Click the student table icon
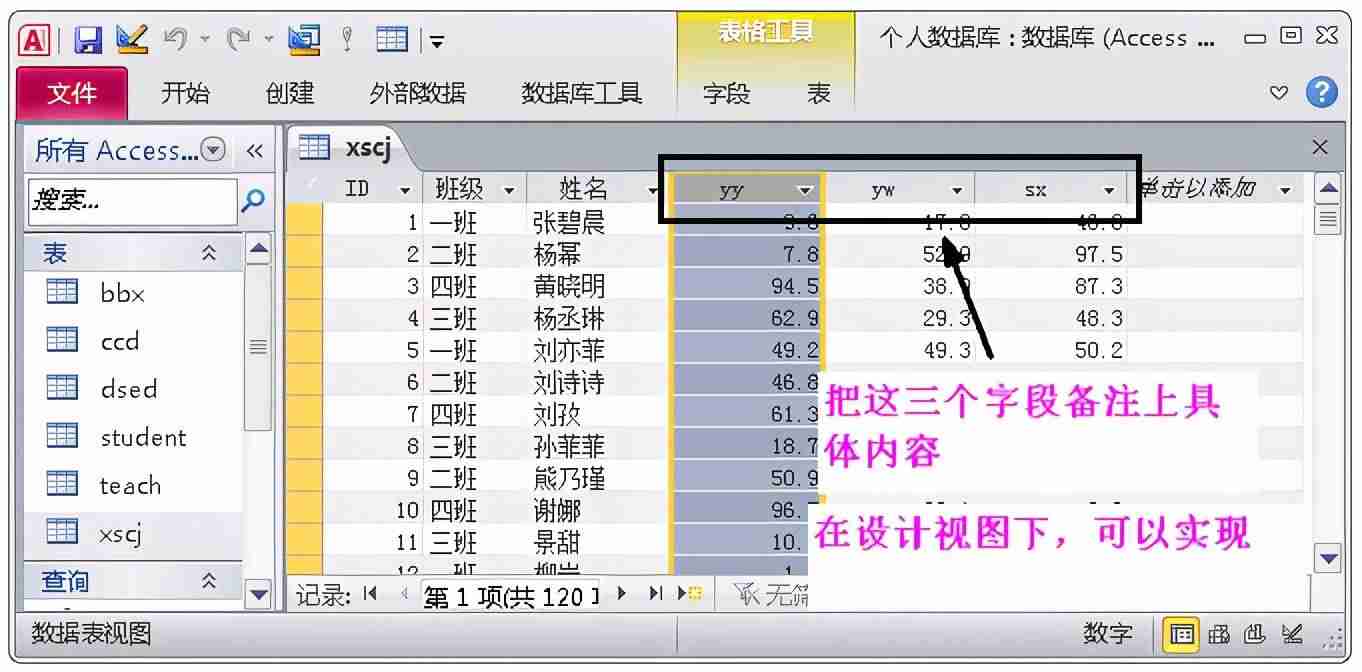This screenshot has width=1362, height=672. tap(62, 436)
